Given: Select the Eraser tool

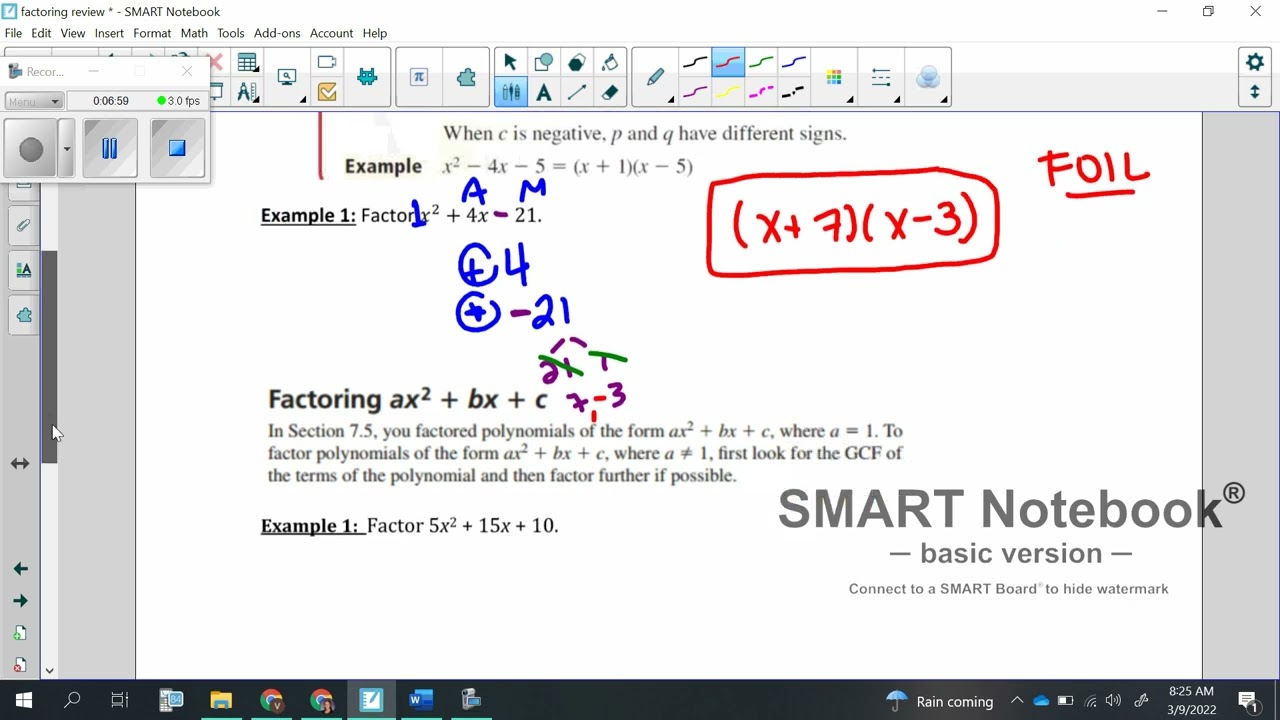Looking at the screenshot, I should point(610,92).
